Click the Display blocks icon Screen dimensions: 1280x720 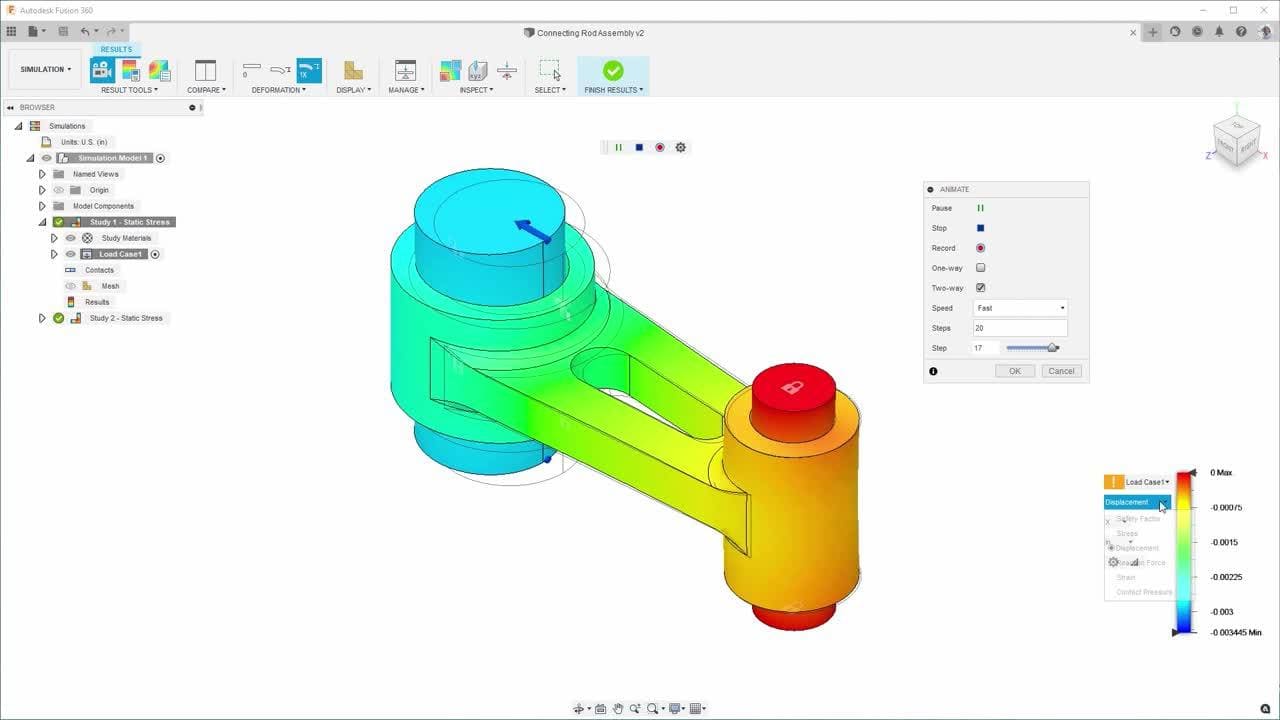click(x=353, y=70)
